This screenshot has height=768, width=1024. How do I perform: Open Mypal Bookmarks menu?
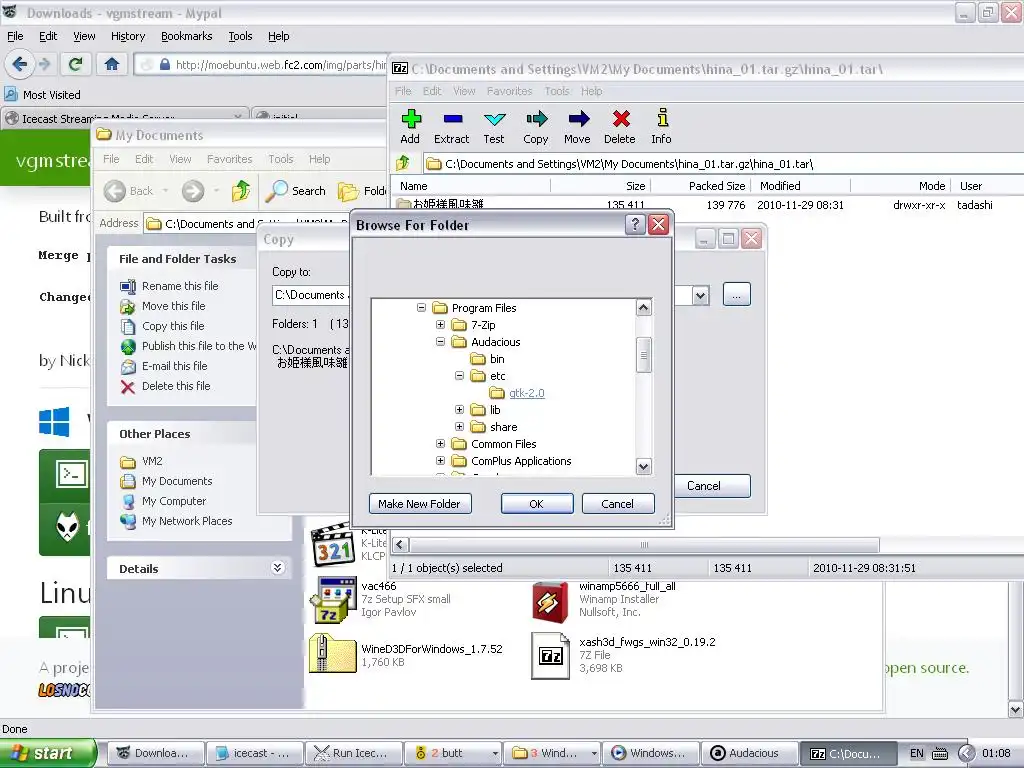tap(187, 36)
